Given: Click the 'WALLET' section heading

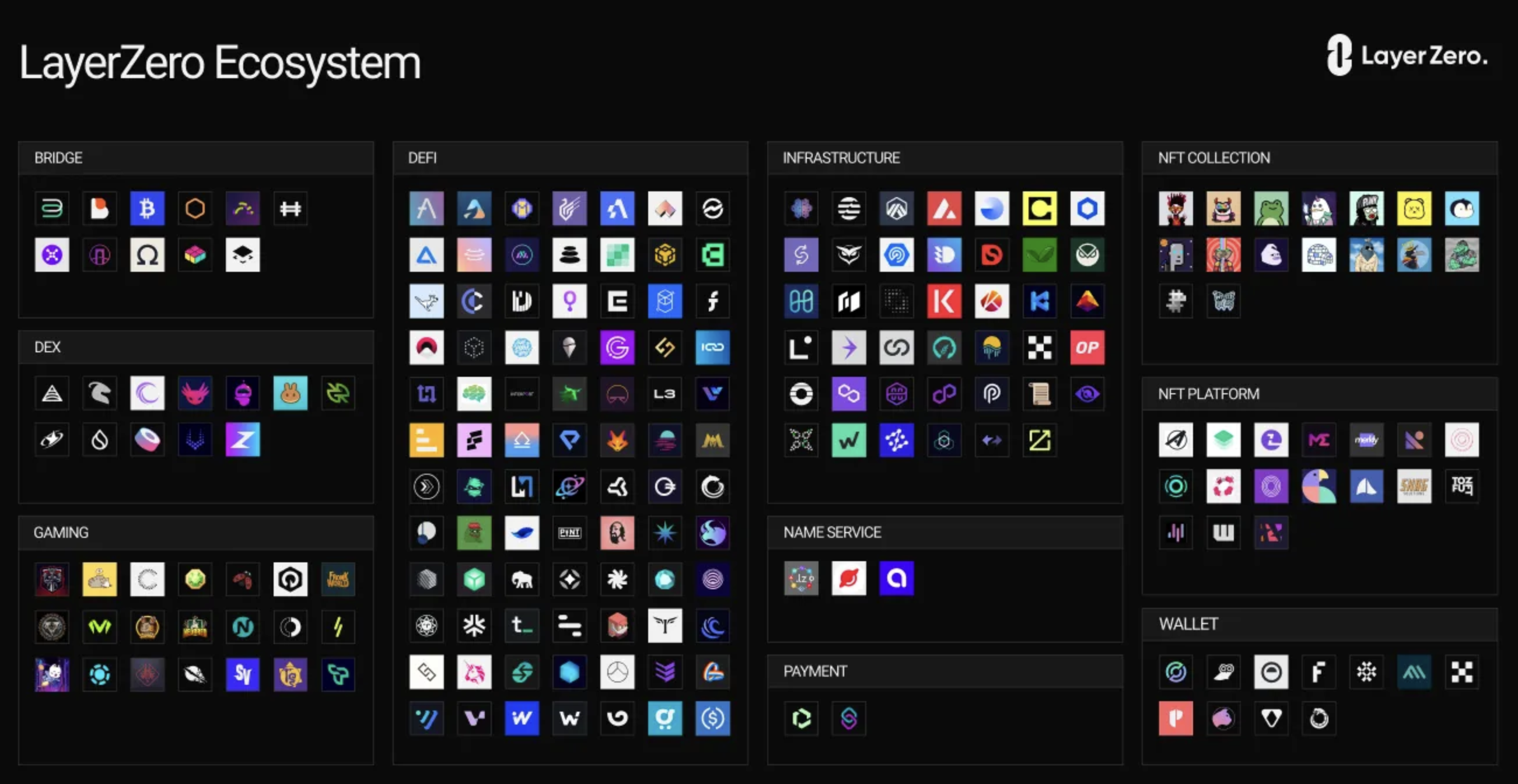Looking at the screenshot, I should (x=1188, y=624).
